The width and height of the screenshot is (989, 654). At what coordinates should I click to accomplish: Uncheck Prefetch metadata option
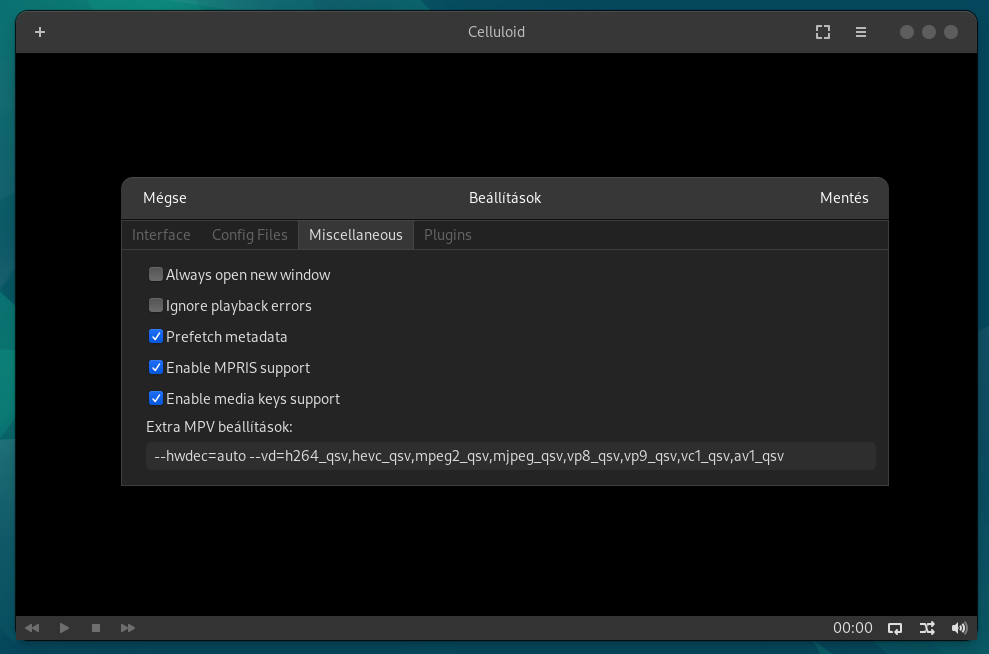(x=156, y=336)
